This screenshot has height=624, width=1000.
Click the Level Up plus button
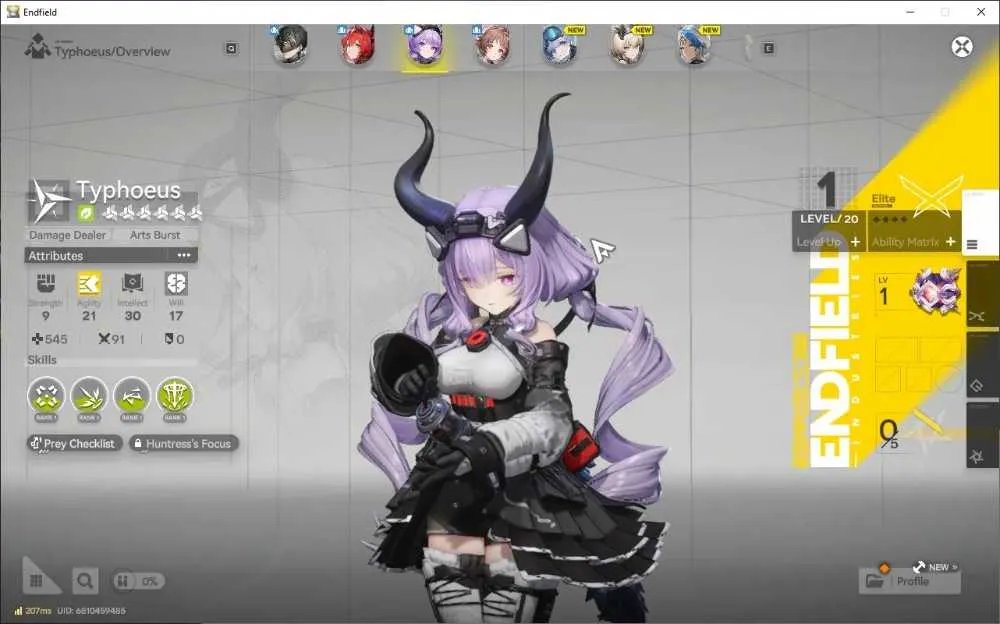(855, 242)
